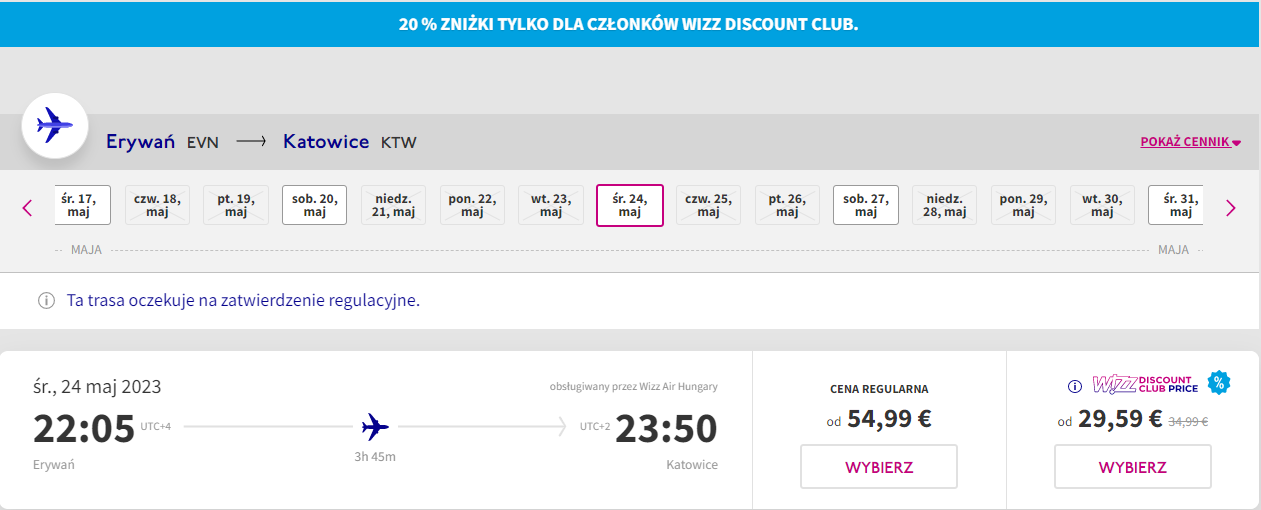Click the Wizz Discount Club Price logo

(1145, 385)
